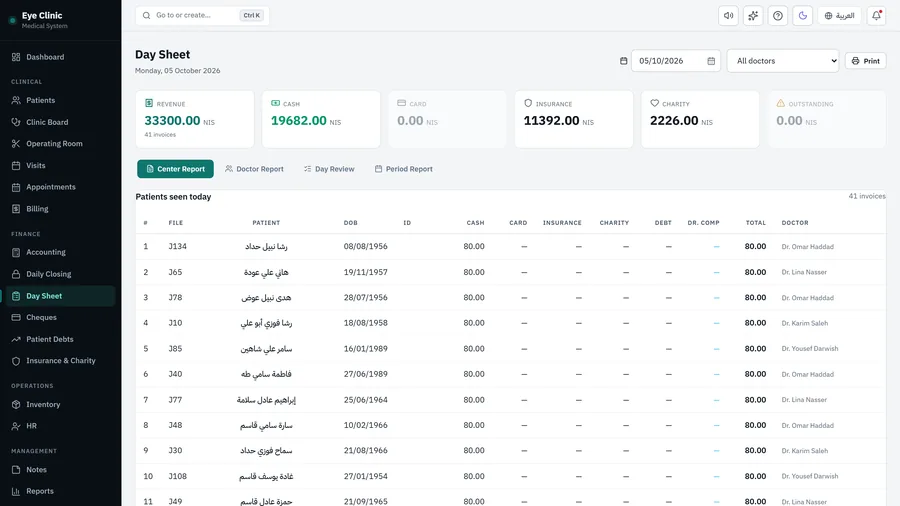Click the Notes sidebar icon
Image resolution: width=900 pixels, height=506 pixels.
pos(16,469)
